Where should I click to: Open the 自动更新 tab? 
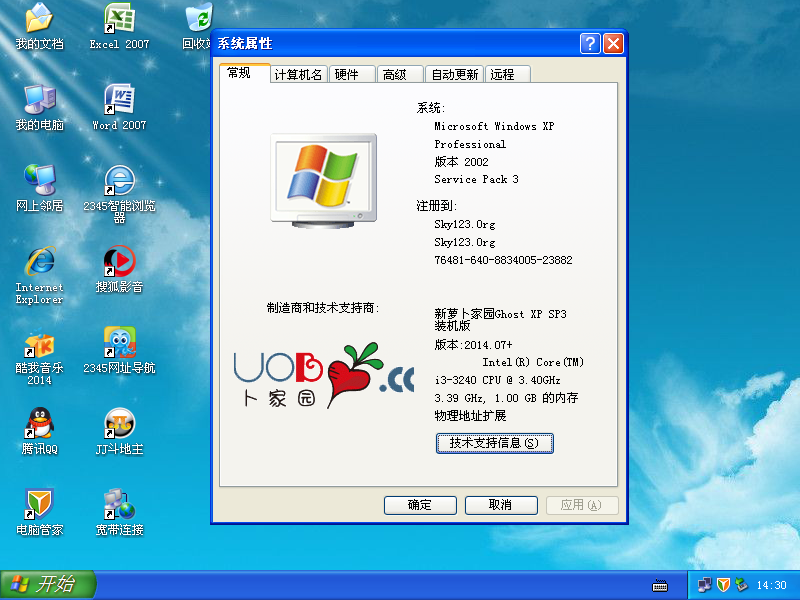click(x=455, y=74)
